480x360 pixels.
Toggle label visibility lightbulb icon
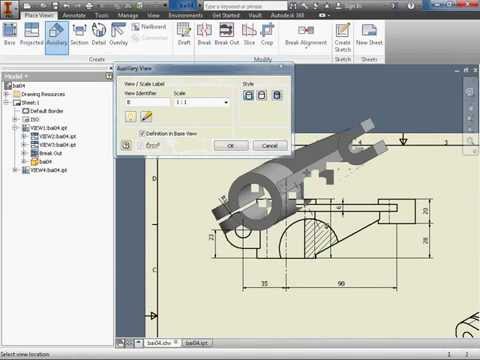click(x=131, y=116)
